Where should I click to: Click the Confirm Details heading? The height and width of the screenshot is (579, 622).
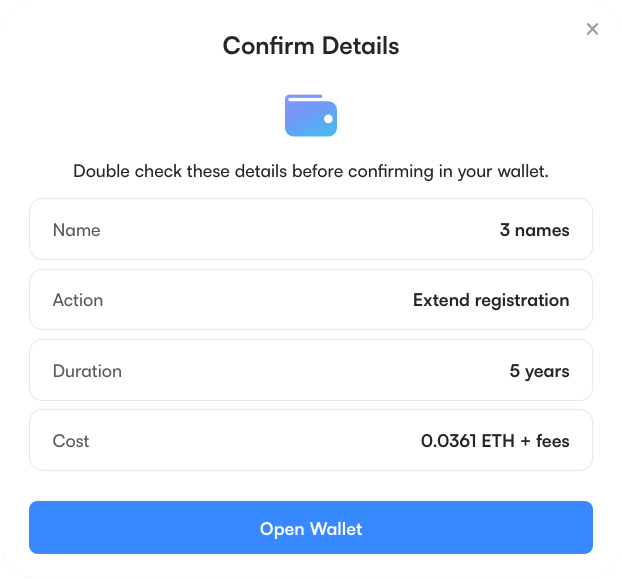pyautogui.click(x=311, y=46)
